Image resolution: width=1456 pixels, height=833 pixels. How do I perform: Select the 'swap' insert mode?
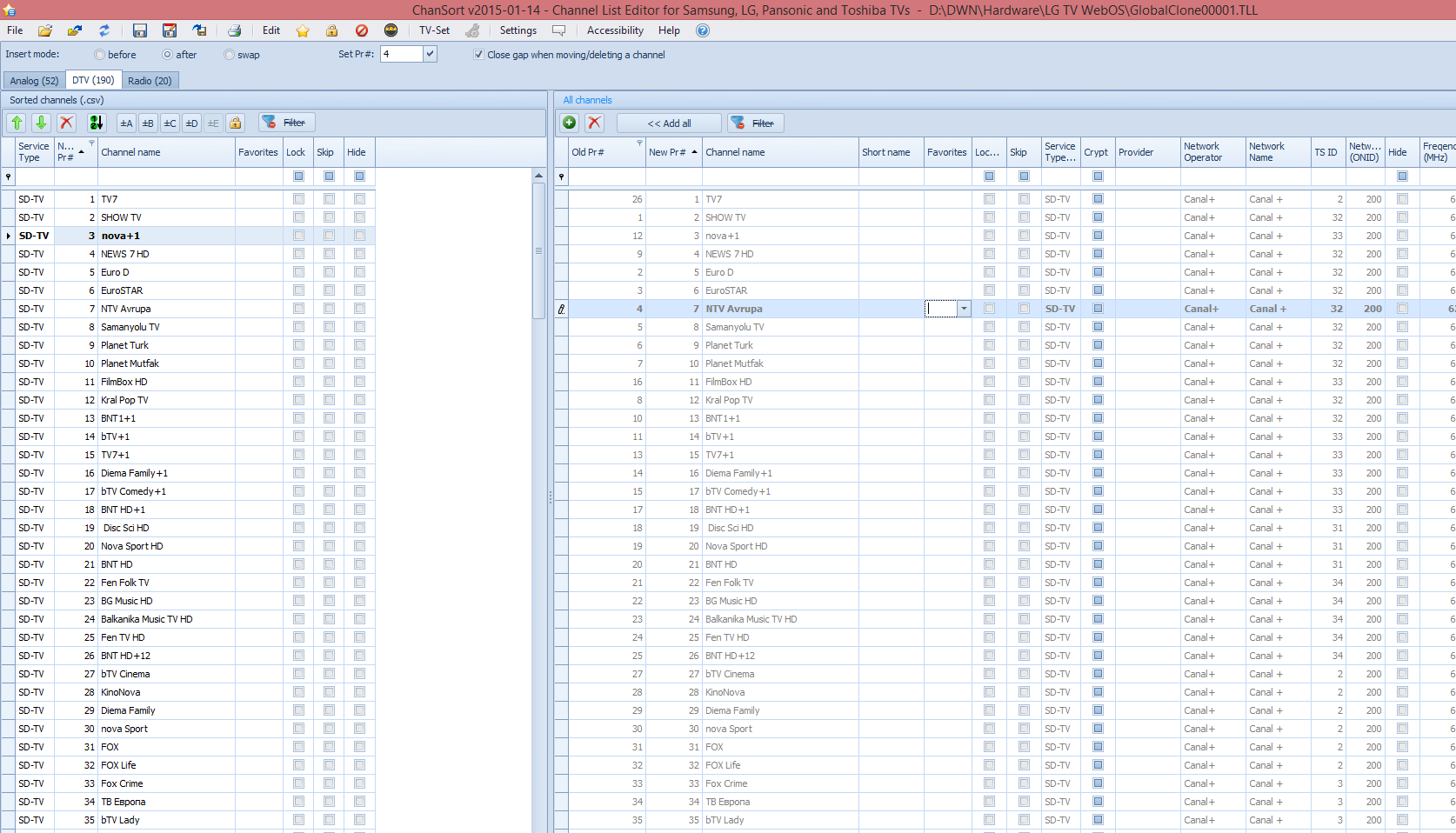230,55
